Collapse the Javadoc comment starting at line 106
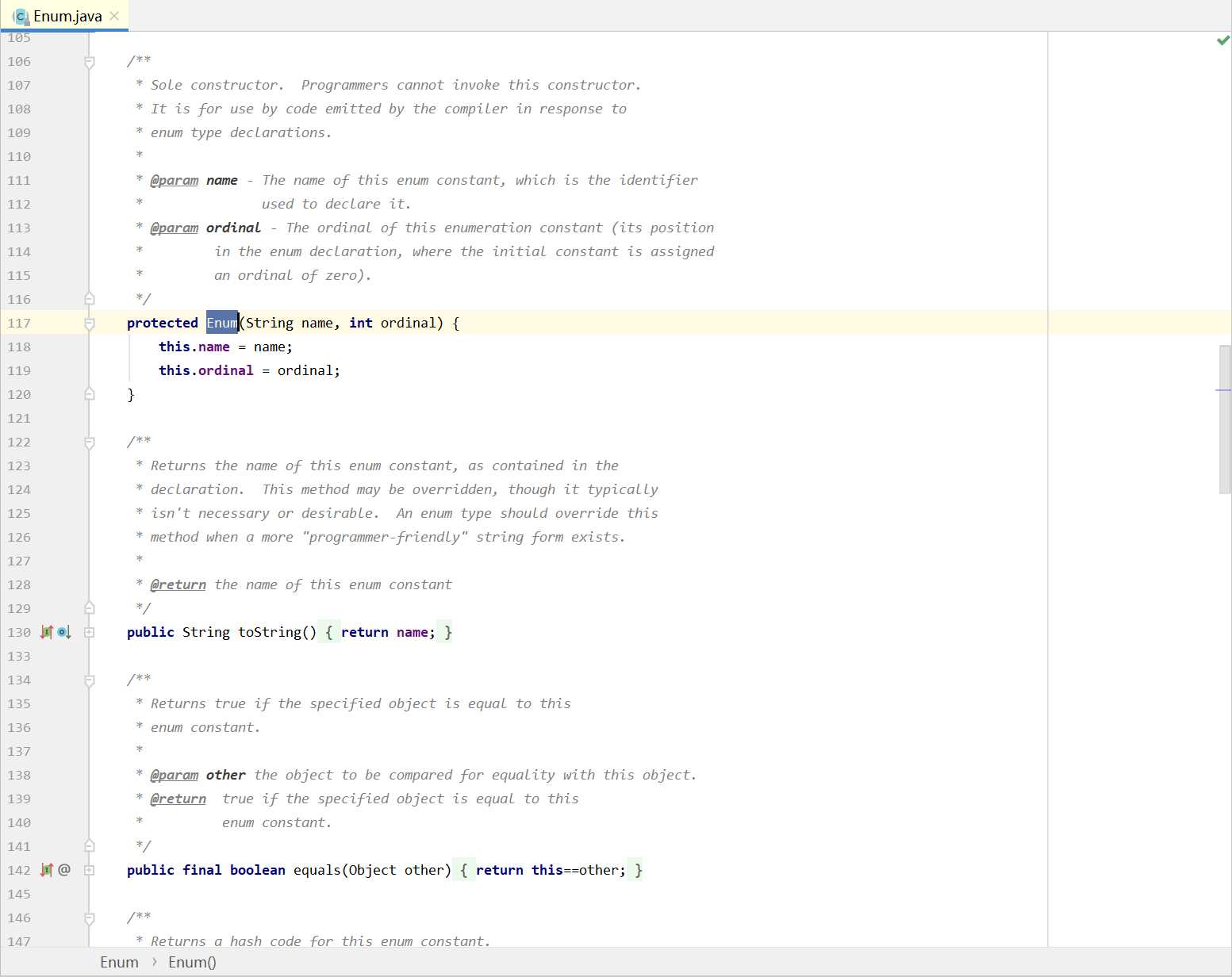The width and height of the screenshot is (1232, 977). [x=90, y=62]
